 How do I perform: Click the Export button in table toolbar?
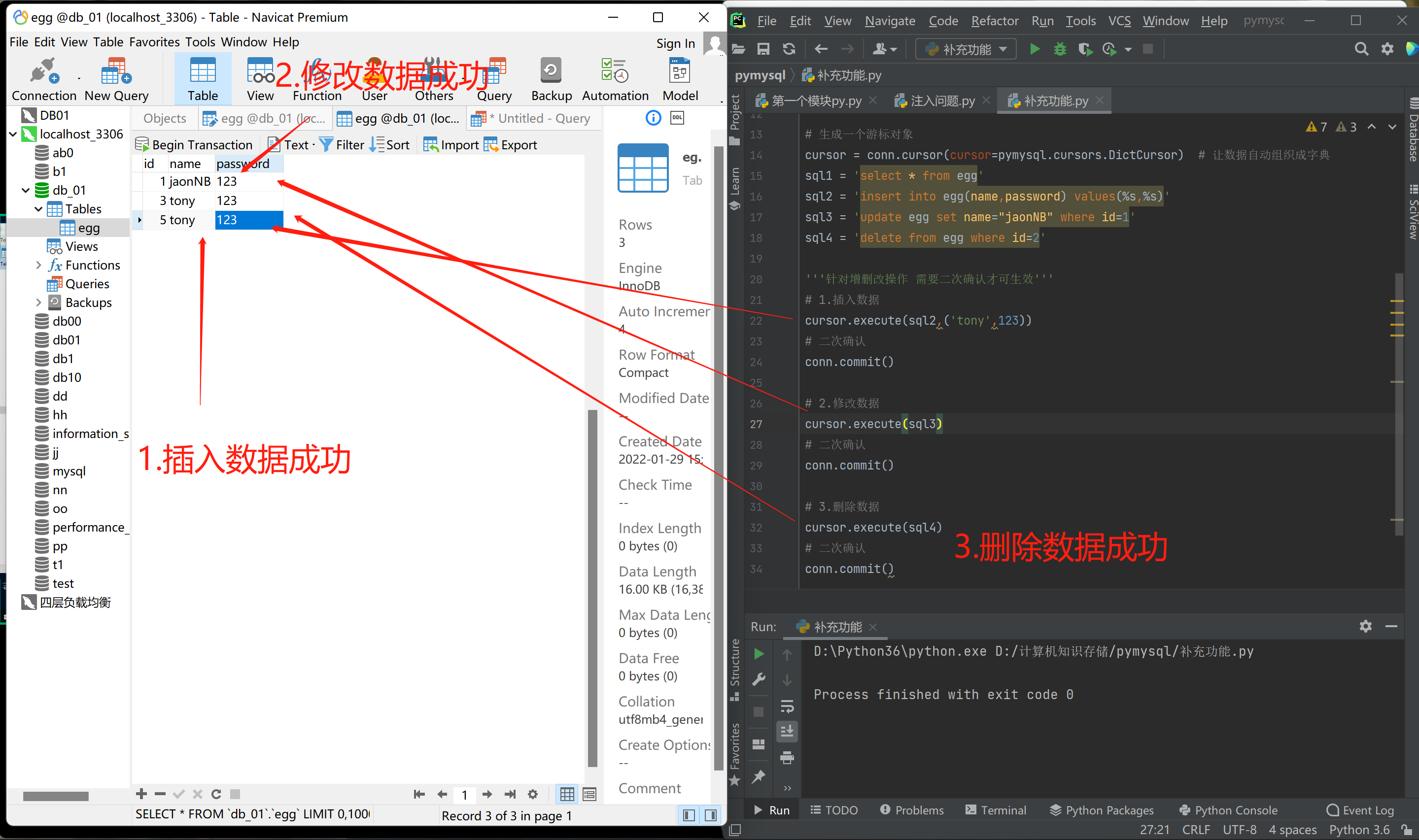click(x=511, y=145)
